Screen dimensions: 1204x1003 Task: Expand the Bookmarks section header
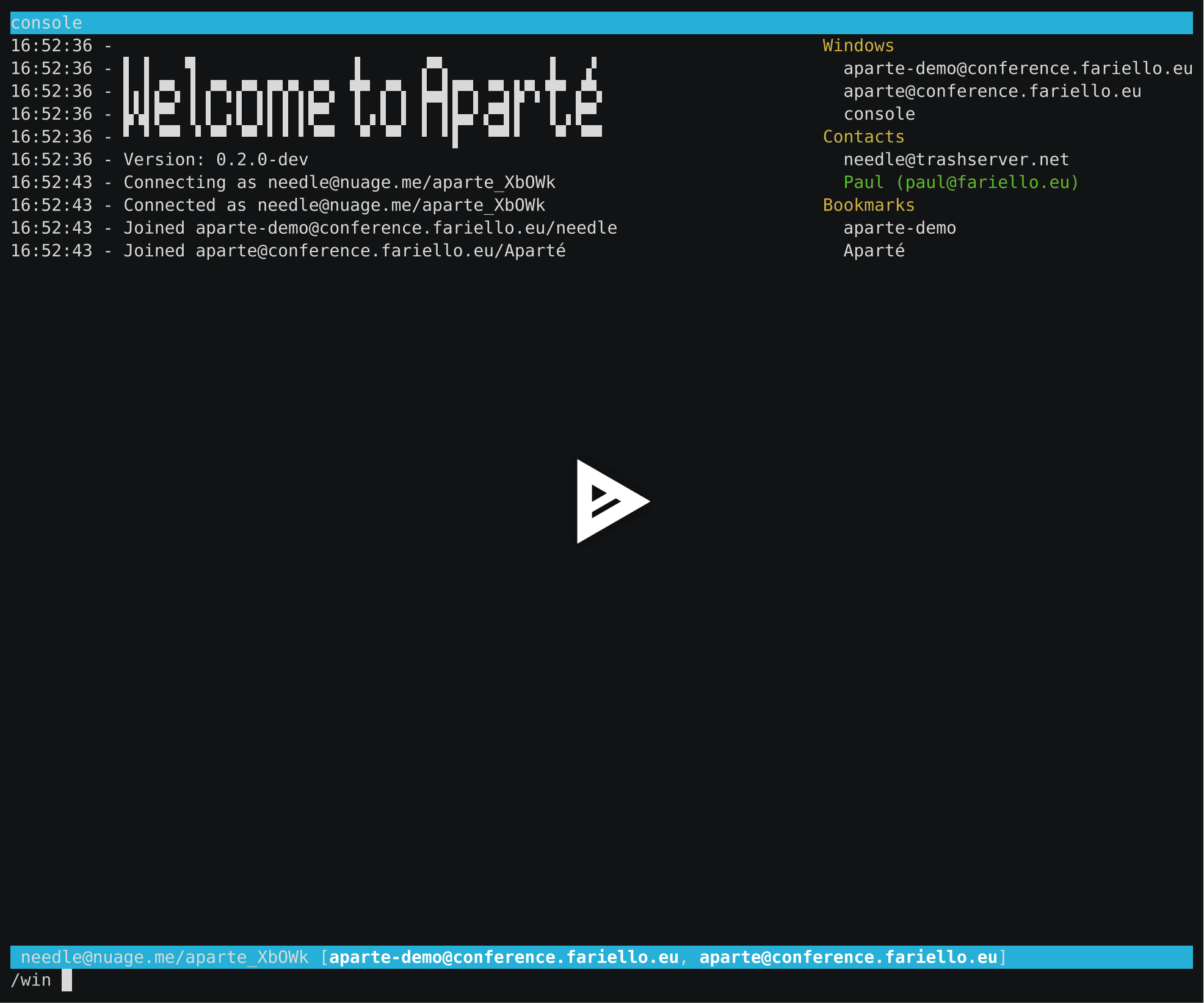868,205
